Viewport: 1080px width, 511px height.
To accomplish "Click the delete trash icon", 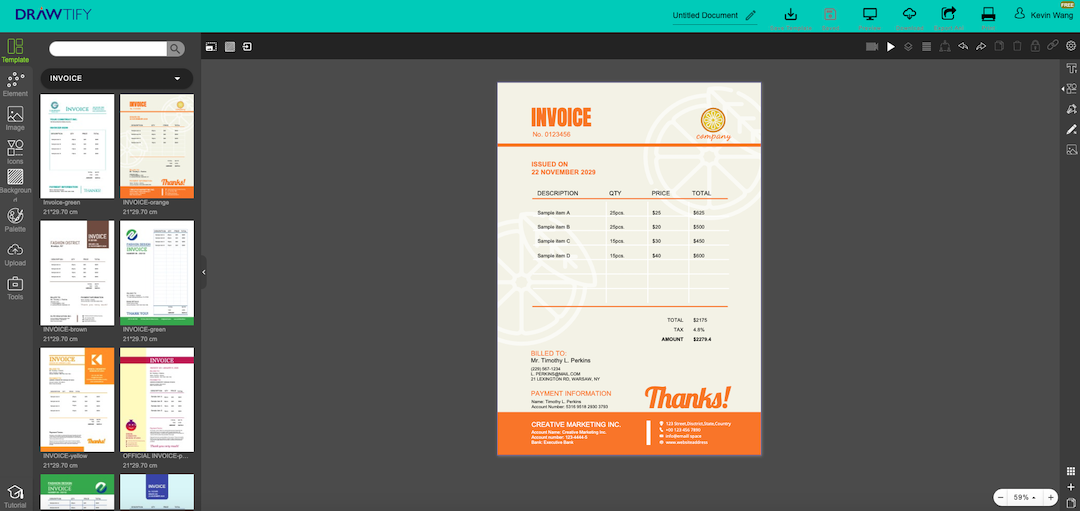I will click(x=1017, y=46).
